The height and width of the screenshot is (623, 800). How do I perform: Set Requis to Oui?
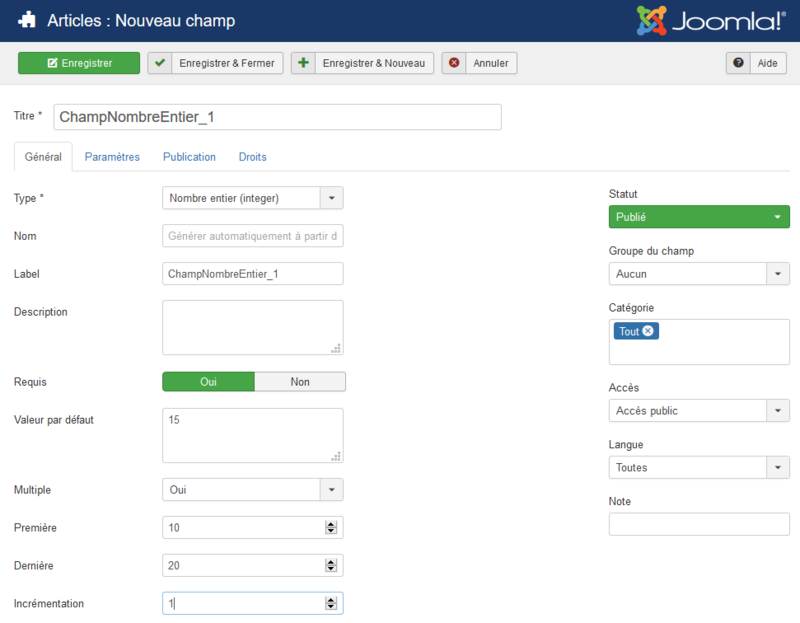tap(208, 381)
